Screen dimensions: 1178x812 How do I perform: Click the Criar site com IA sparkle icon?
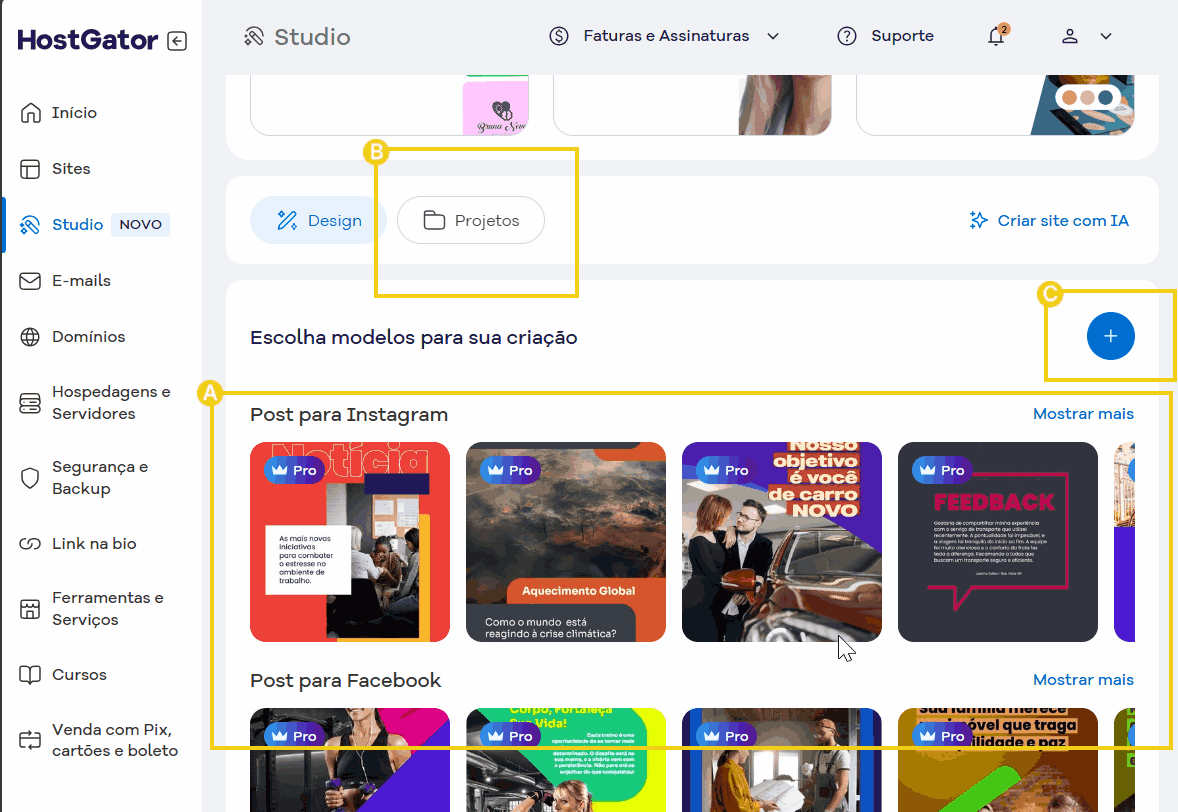978,220
